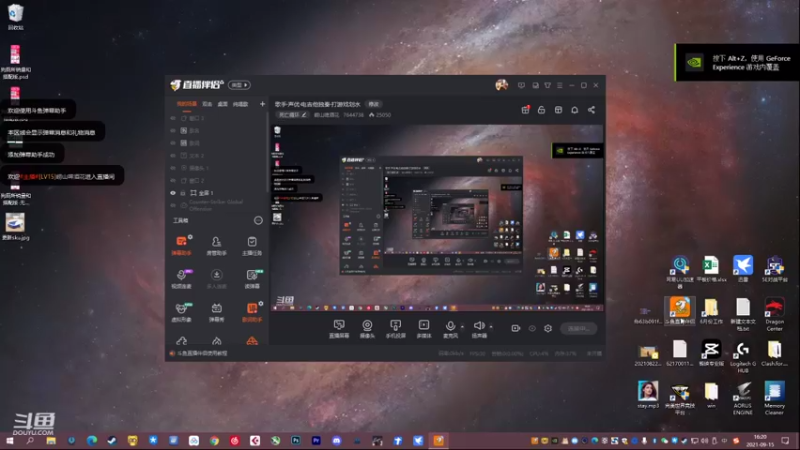Add a 摄像头 camera source
Viewport: 800px width, 450px height.
tap(367, 329)
